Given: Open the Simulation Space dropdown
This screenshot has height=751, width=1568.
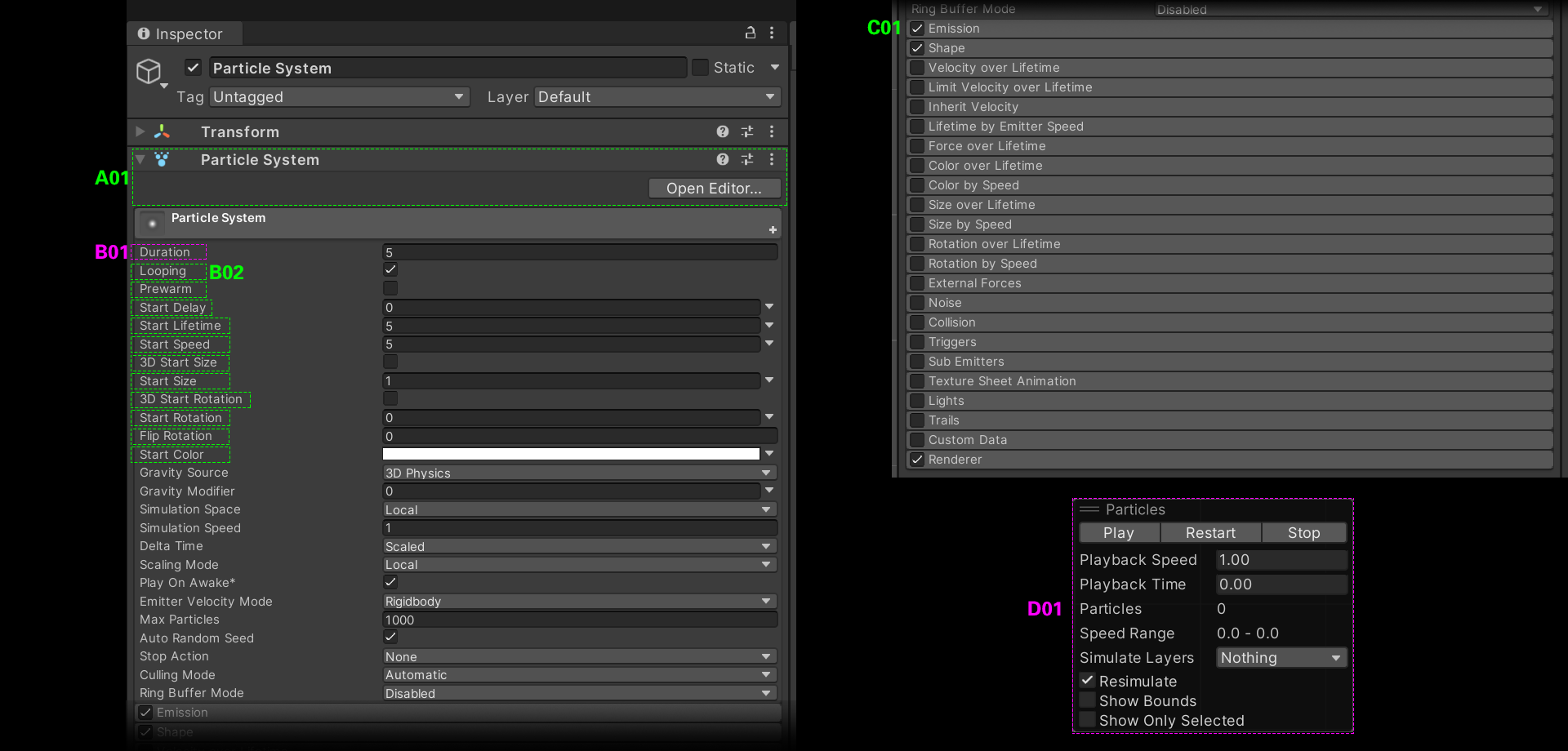Looking at the screenshot, I should click(x=580, y=509).
